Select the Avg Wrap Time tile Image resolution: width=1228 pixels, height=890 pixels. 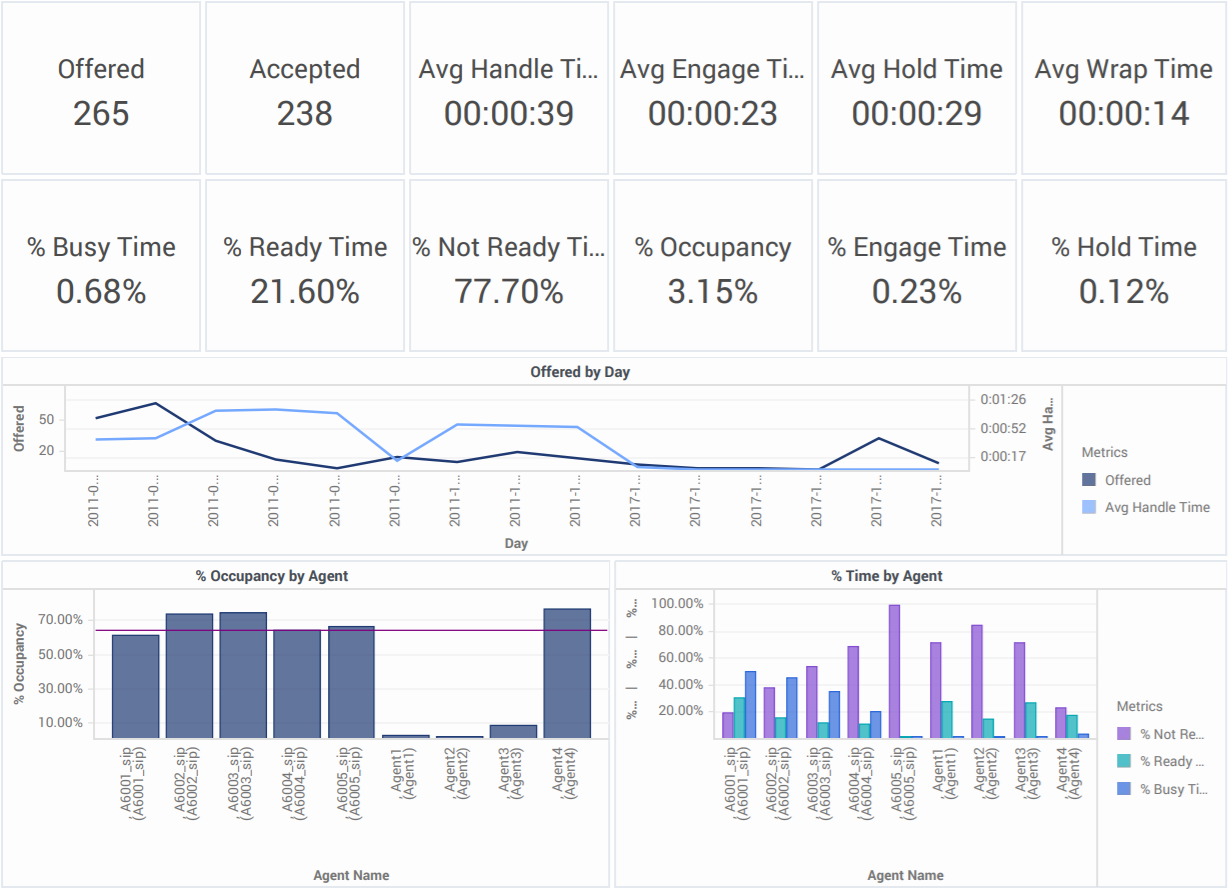[1124, 89]
